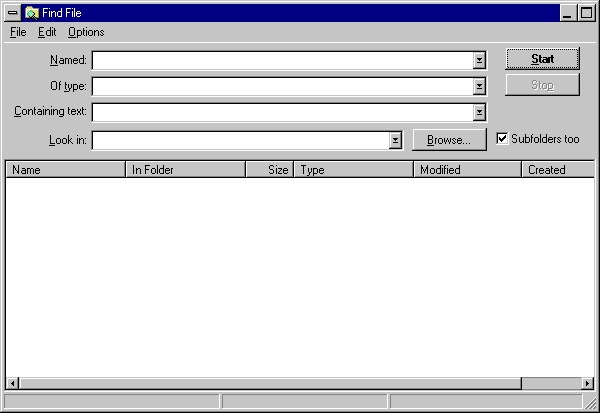Click the Find File title bar icon
The height and width of the screenshot is (413, 600).
tap(32, 13)
